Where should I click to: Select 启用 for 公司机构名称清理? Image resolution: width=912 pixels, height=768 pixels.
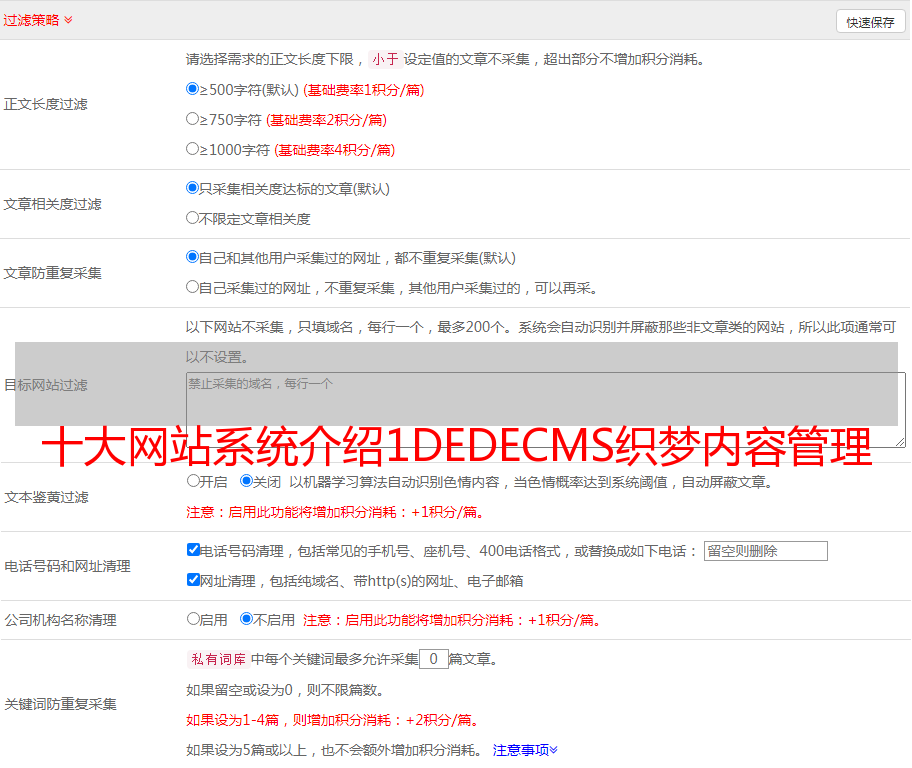(193, 619)
